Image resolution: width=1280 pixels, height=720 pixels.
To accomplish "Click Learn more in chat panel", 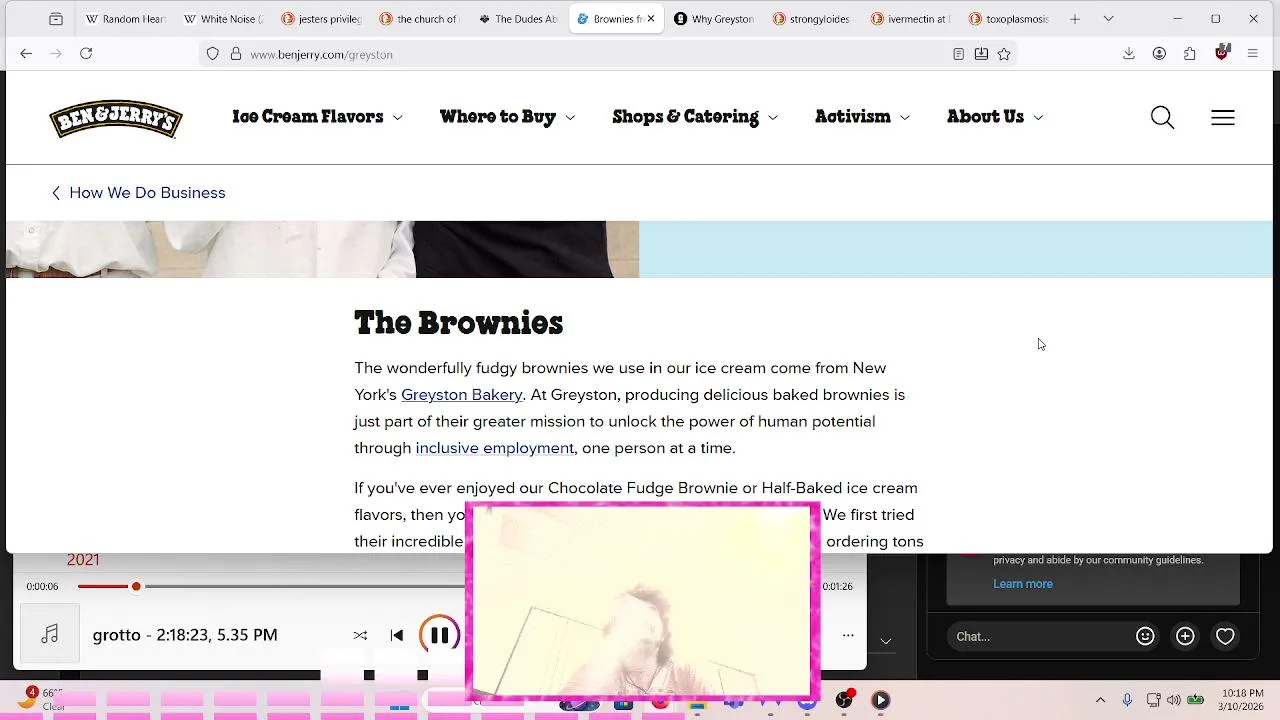I will coord(1023,584).
